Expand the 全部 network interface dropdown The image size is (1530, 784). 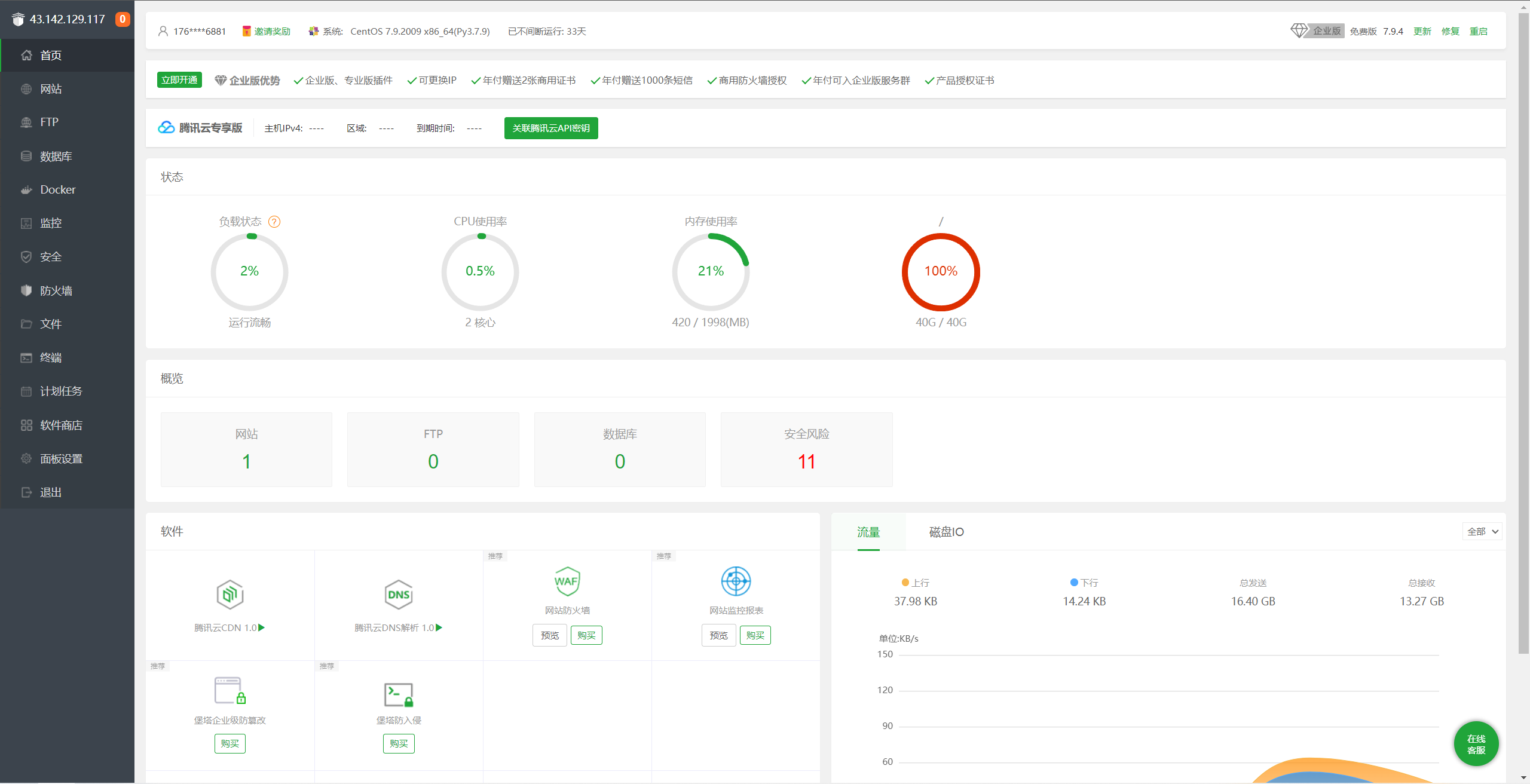tap(1482, 531)
